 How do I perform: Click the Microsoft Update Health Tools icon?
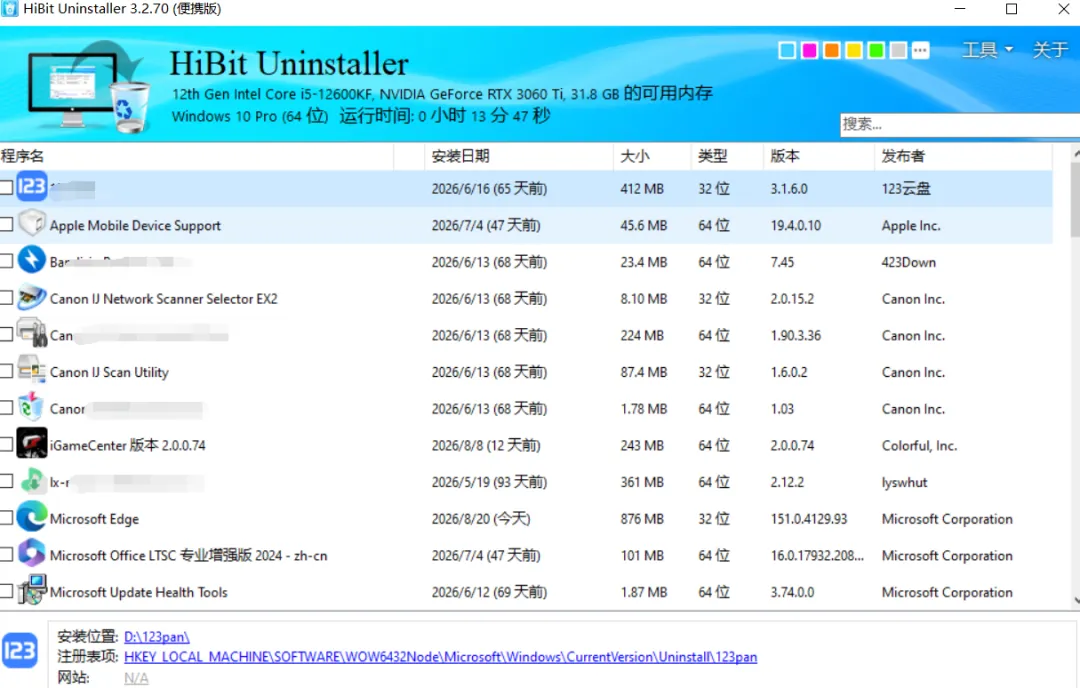pyautogui.click(x=32, y=590)
